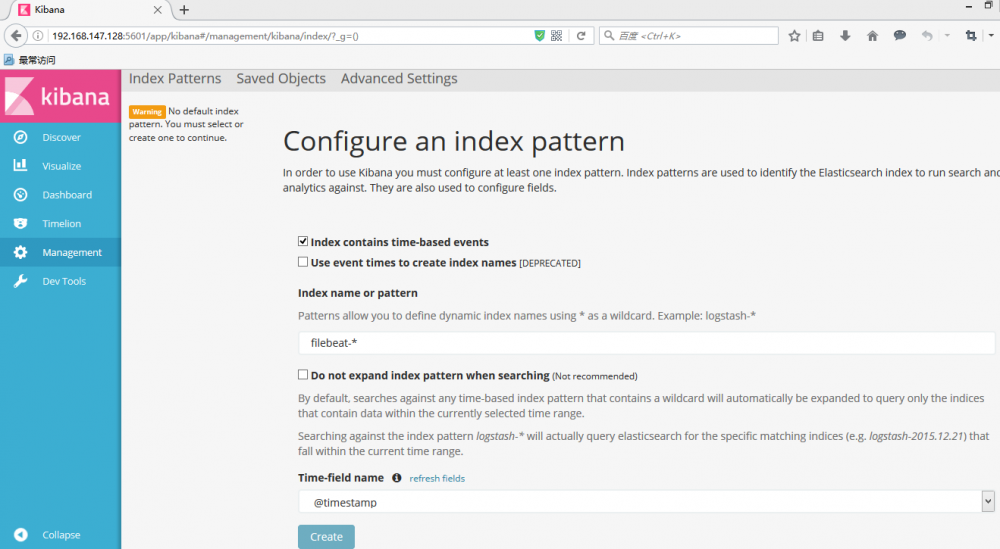
Task: Open the Discover compass icon
Action: coord(20,137)
